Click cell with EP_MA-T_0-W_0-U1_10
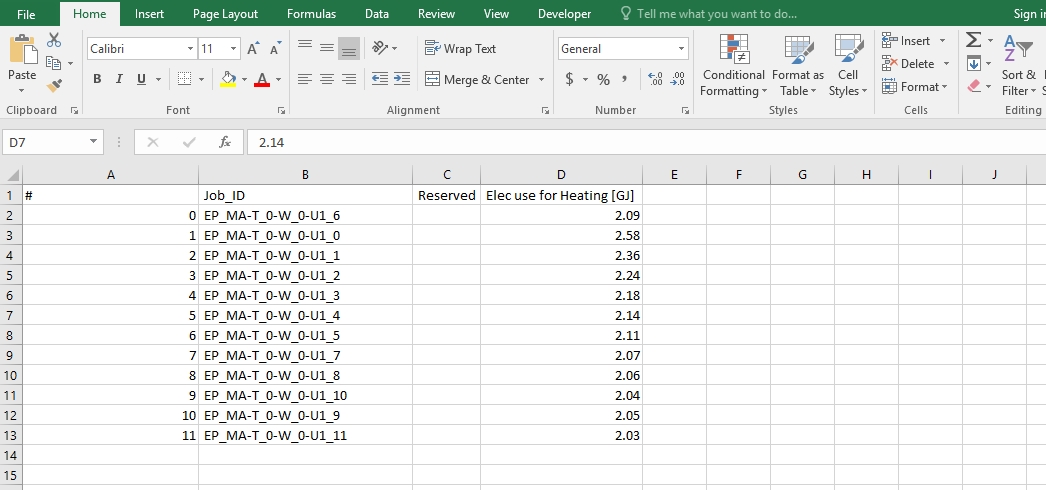 (306, 395)
